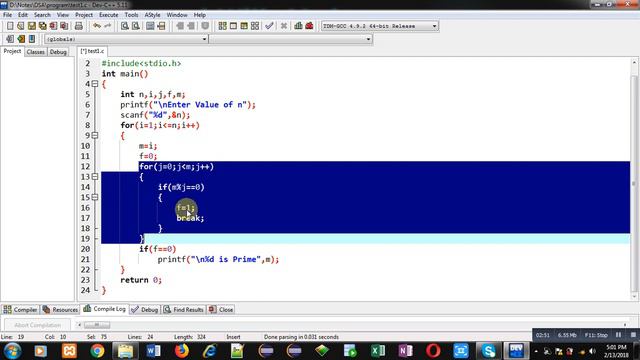Switch to the Classes side tab

tap(36, 52)
